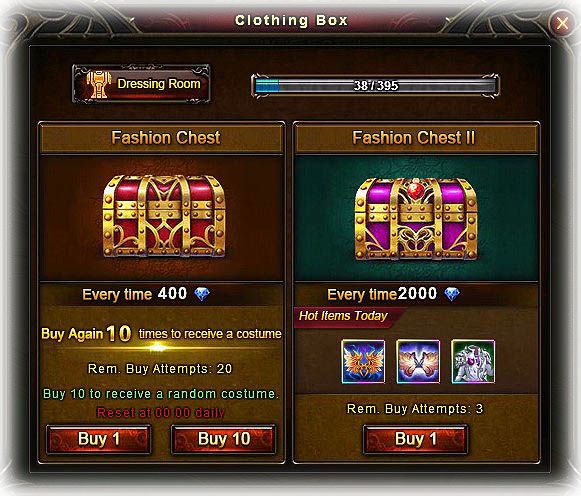
Task: Click Rem. Buy Attempts: 3 label
Action: pos(415,409)
